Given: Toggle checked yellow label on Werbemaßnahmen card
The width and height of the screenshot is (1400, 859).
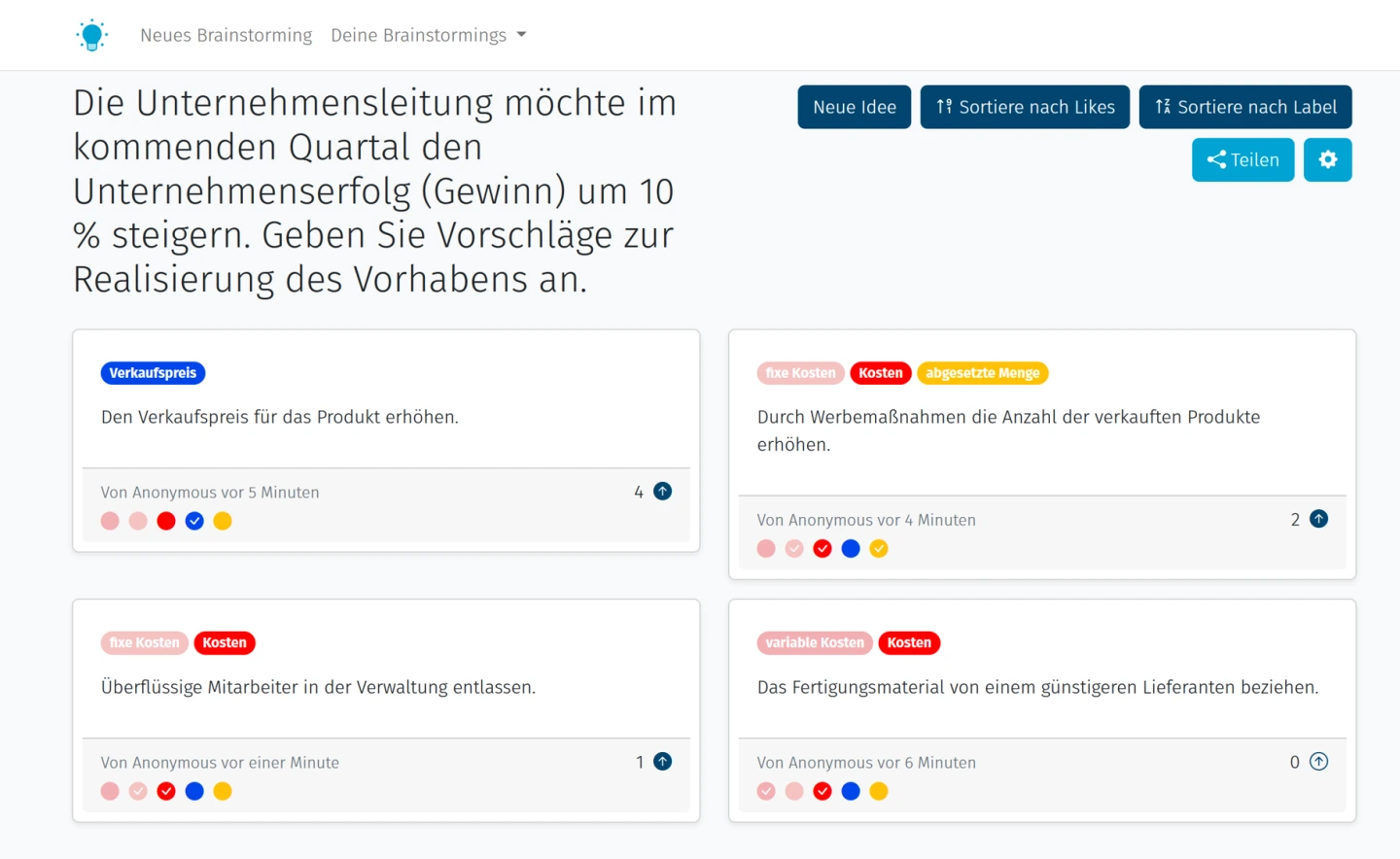Looking at the screenshot, I should (879, 549).
